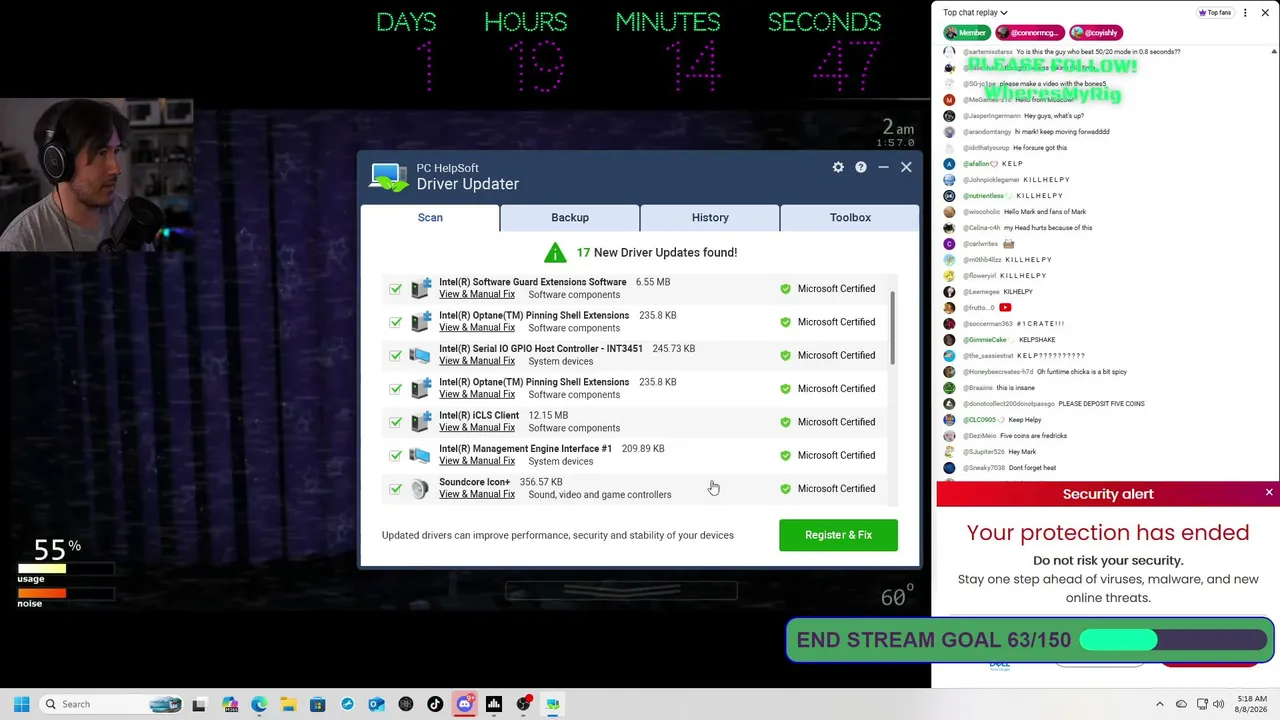Uncheck Intel Serial IO GPIO Host Controller driver
1280x720 pixels.
coord(396,355)
